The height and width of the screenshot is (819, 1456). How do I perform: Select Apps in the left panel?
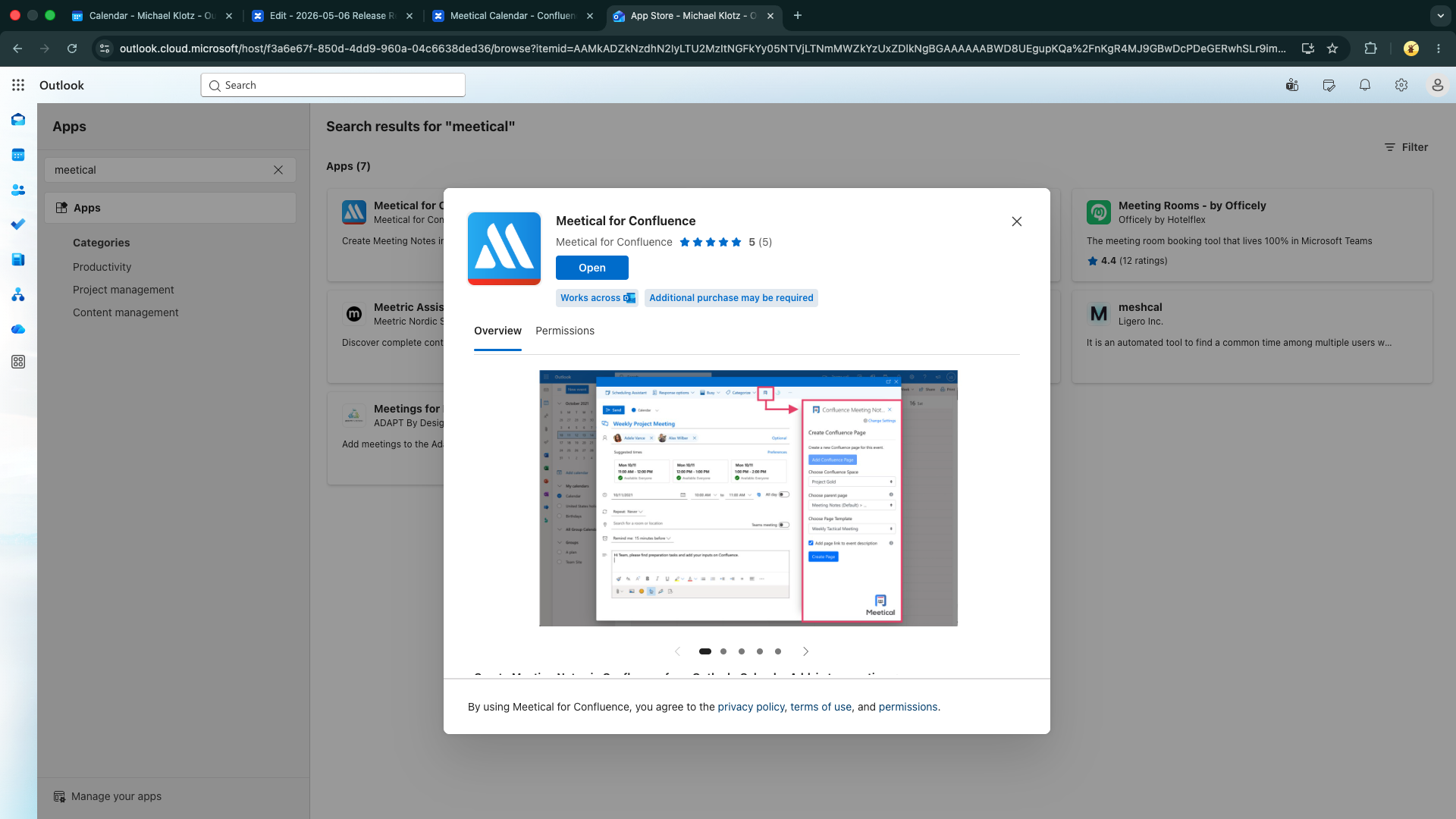[170, 208]
